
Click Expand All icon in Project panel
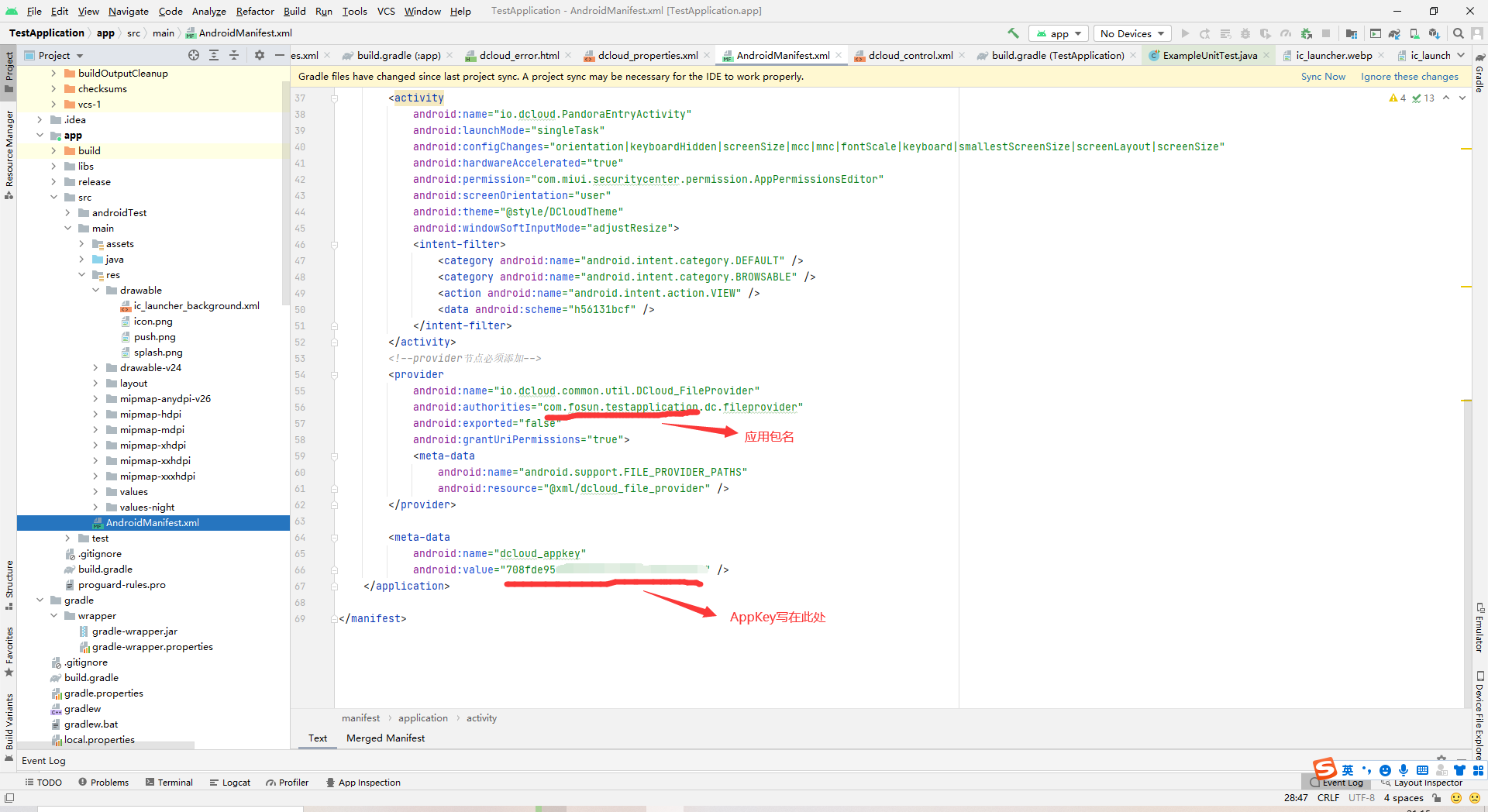click(214, 55)
